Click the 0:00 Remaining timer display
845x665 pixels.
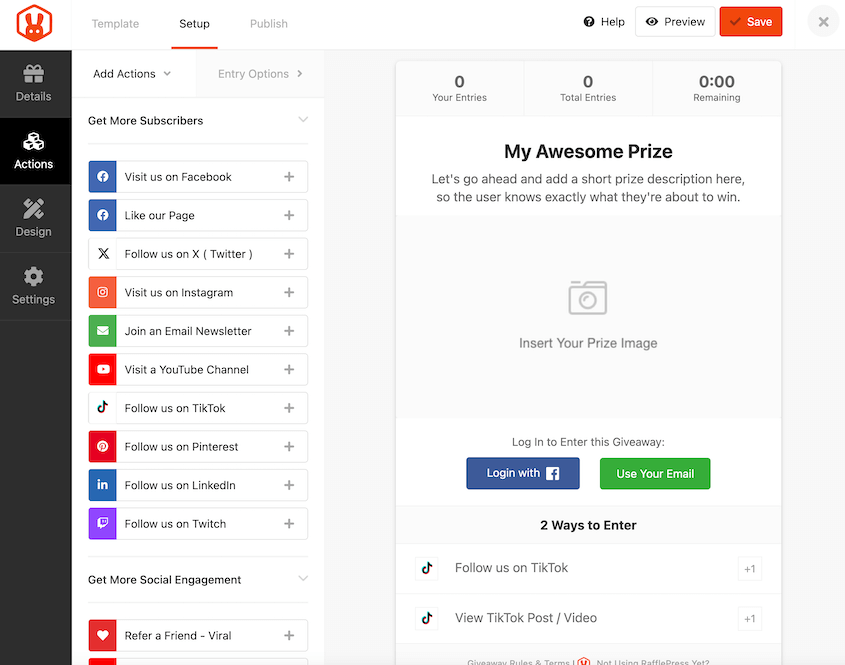(716, 88)
